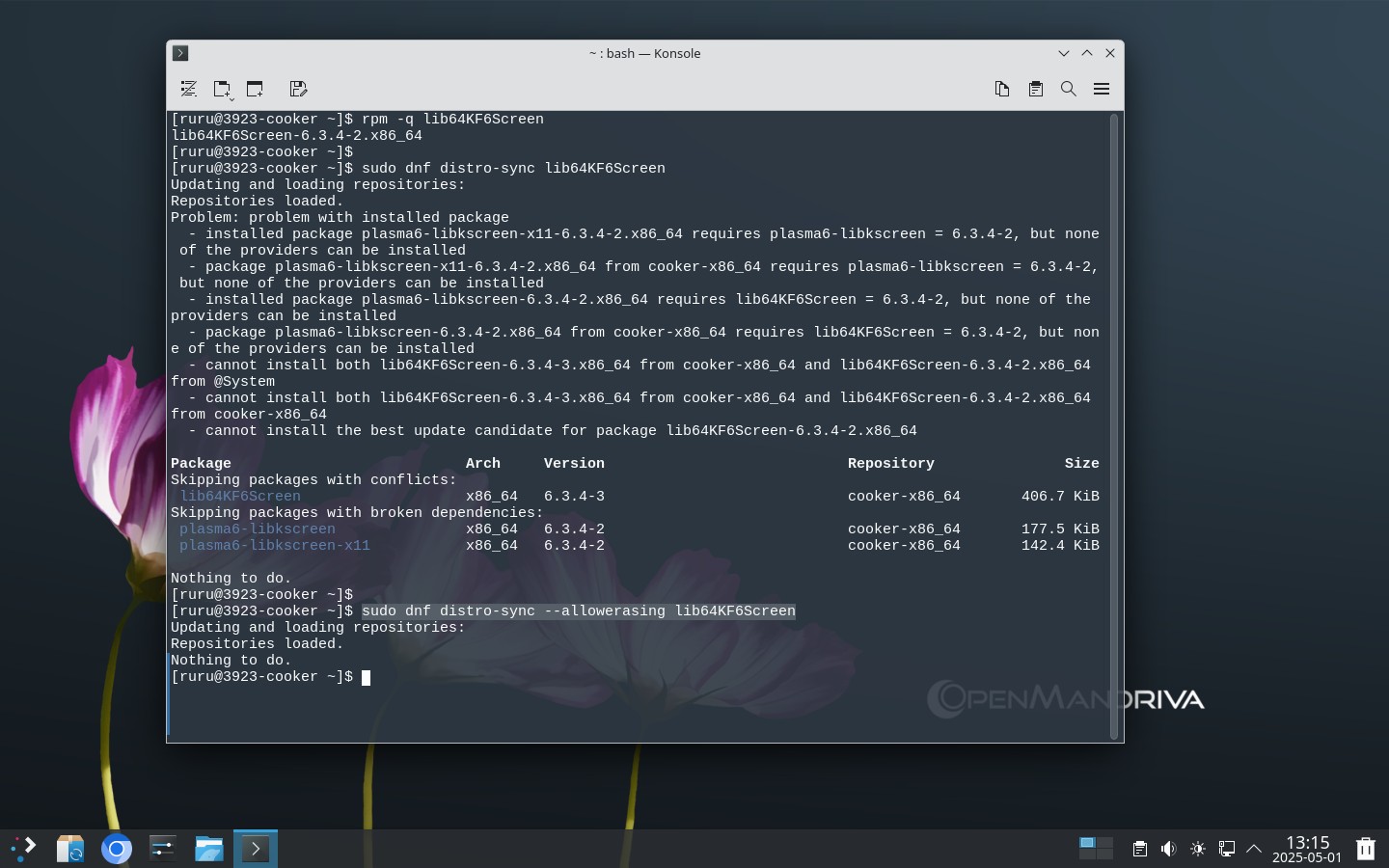Open the Find search in Konsole
Screen dimensions: 1389x868
[x=1068, y=89]
